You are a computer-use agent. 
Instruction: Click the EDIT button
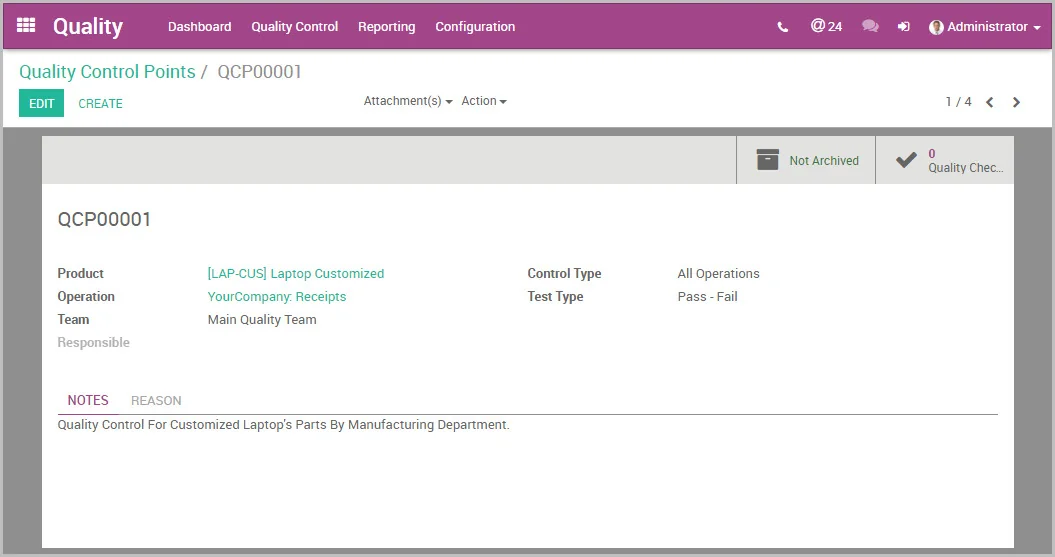pos(41,103)
